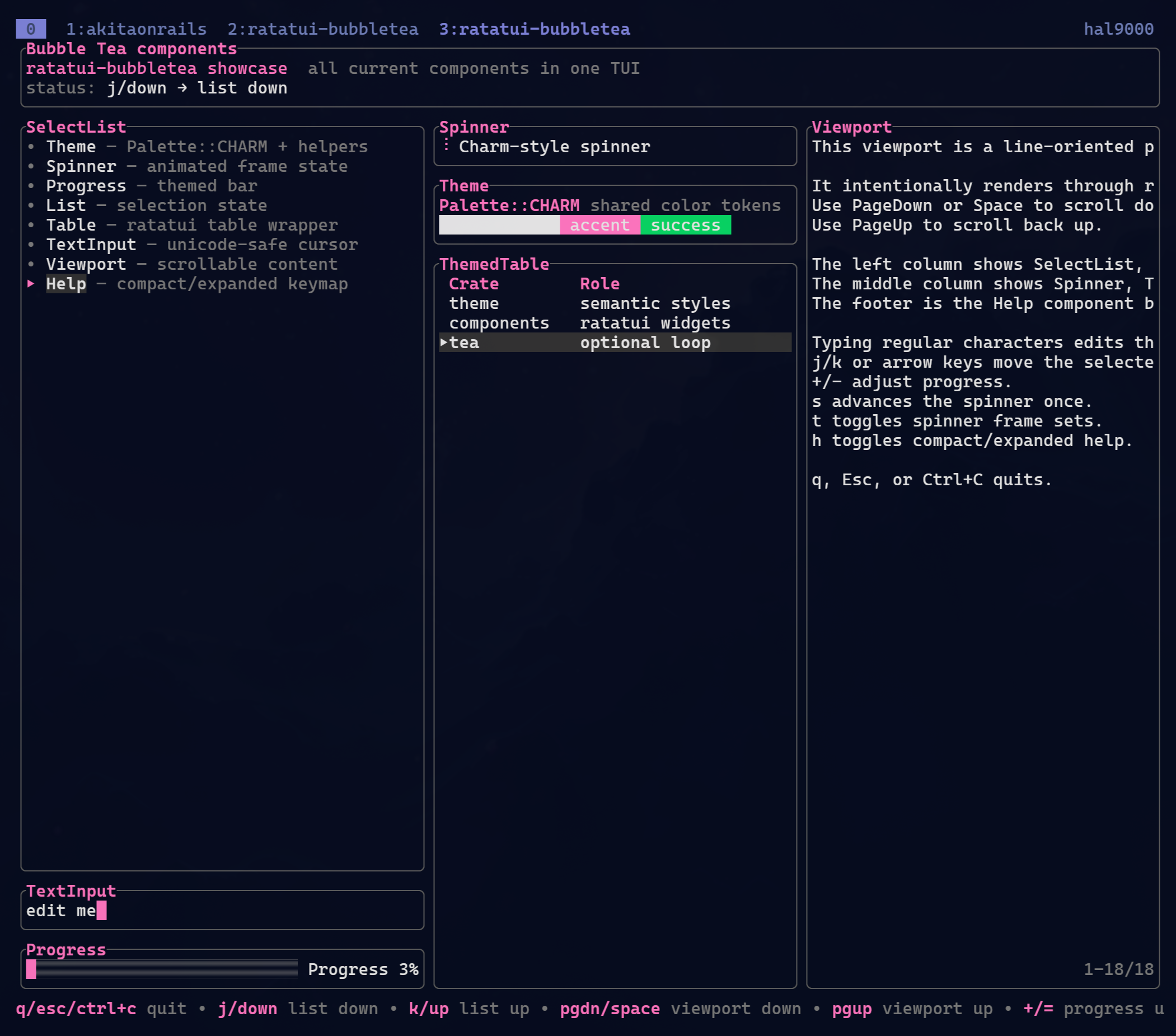
Task: Select the Progress item in SelectList
Action: 142,186
